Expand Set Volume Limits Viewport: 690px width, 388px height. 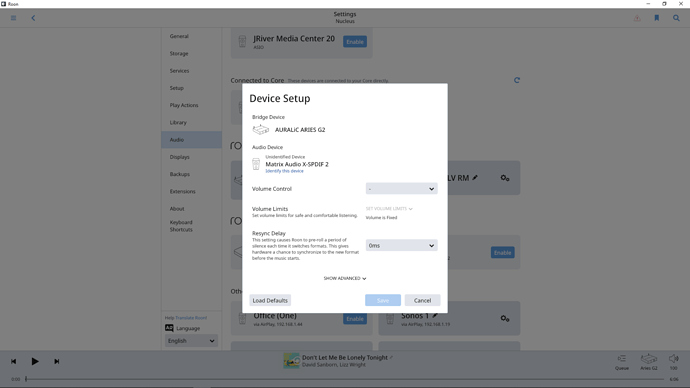[x=389, y=209]
